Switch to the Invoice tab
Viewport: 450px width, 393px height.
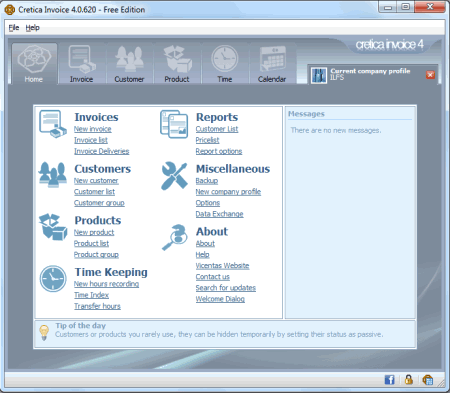pos(82,64)
